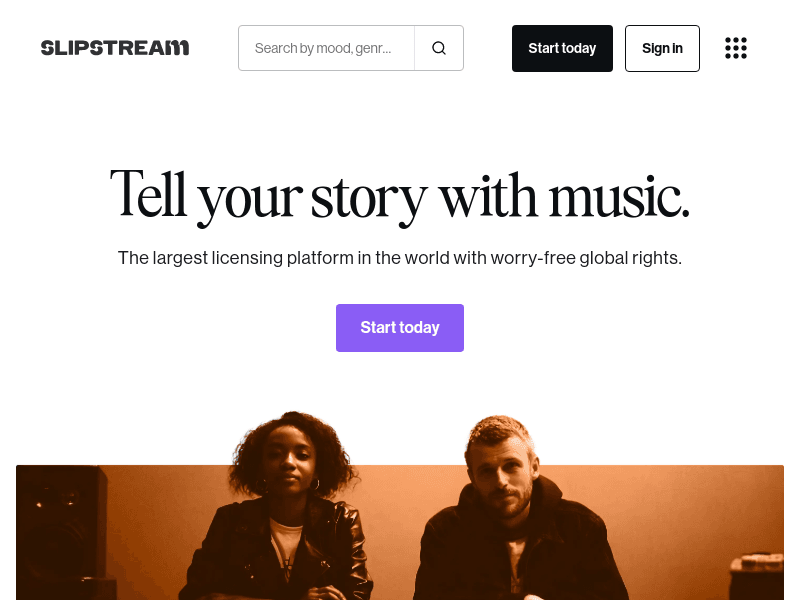Viewport: 800px width, 600px height.
Task: Open the Sign in page
Action: click(662, 48)
